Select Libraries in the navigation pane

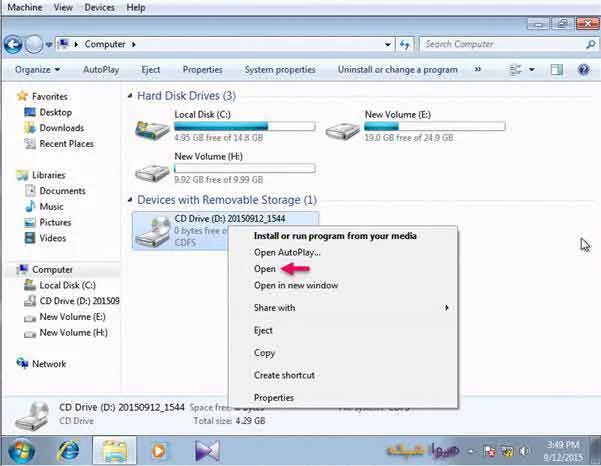point(49,175)
